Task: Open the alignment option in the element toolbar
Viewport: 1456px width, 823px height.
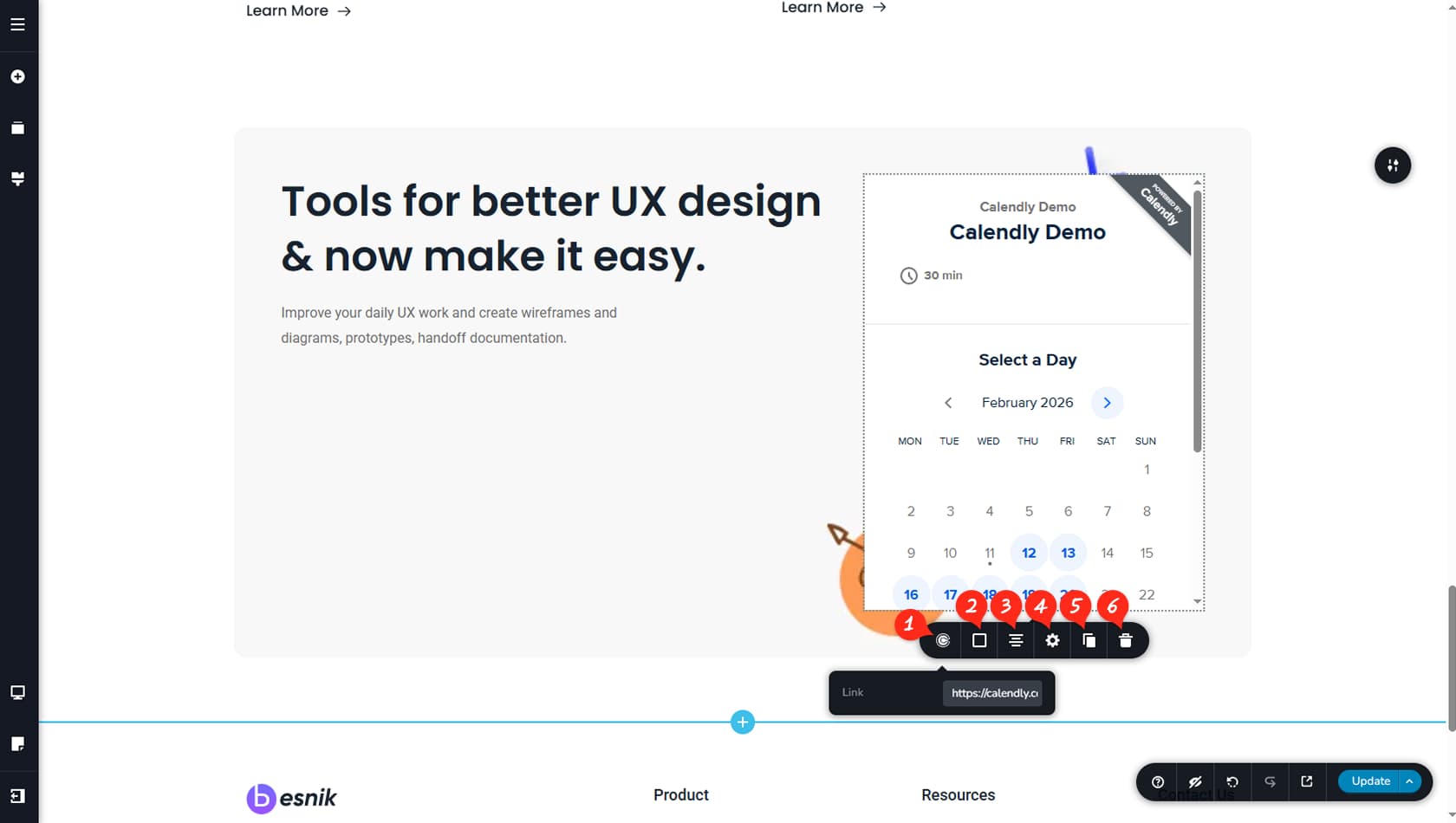Action: click(x=1016, y=640)
